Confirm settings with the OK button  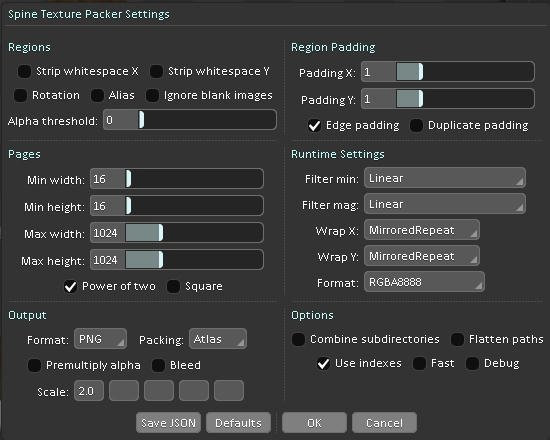point(314,423)
